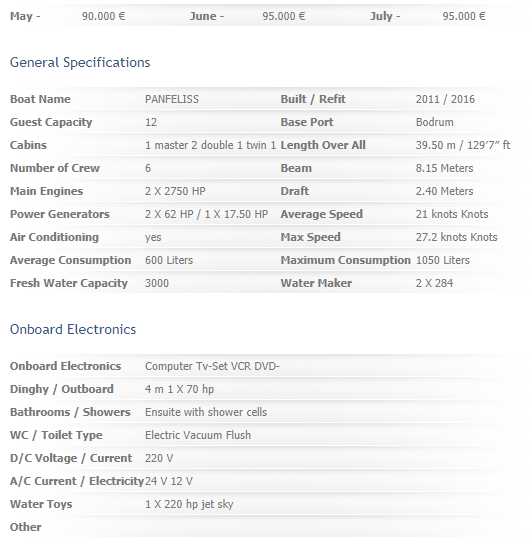
Task: Click the Other label at the bottom
Action: pyautogui.click(x=26, y=527)
